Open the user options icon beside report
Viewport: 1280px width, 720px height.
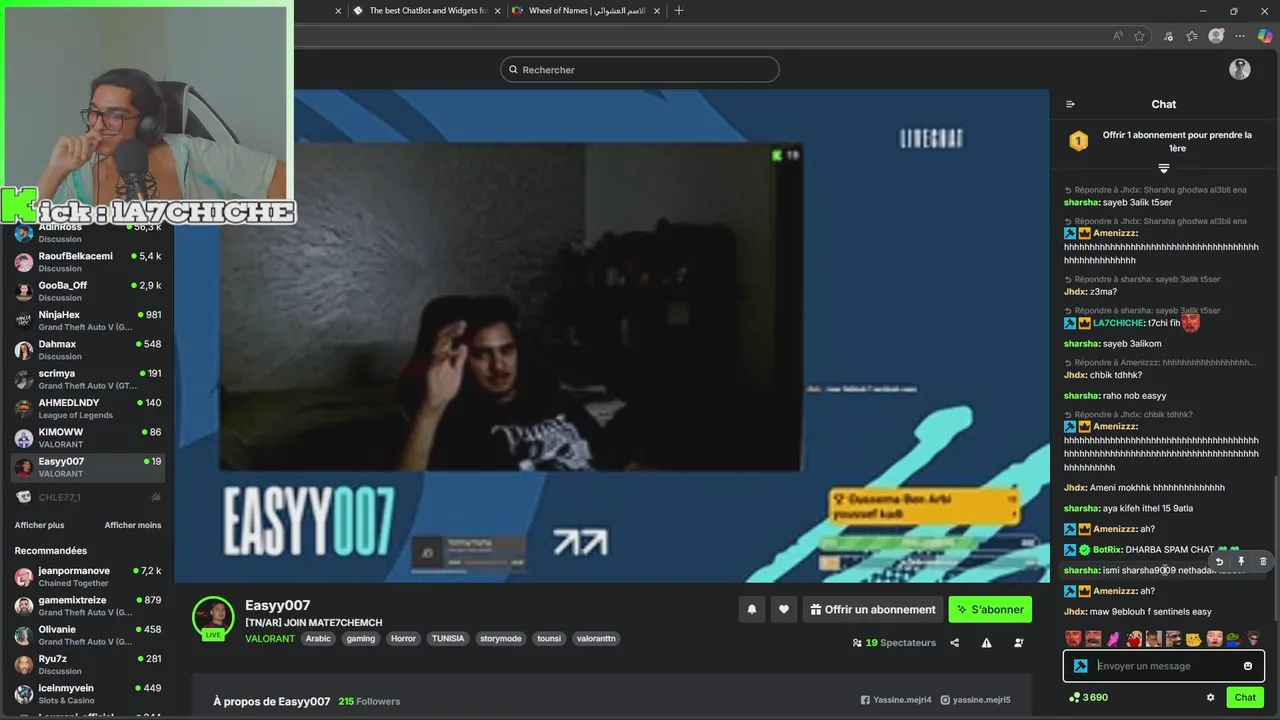click(x=1019, y=643)
